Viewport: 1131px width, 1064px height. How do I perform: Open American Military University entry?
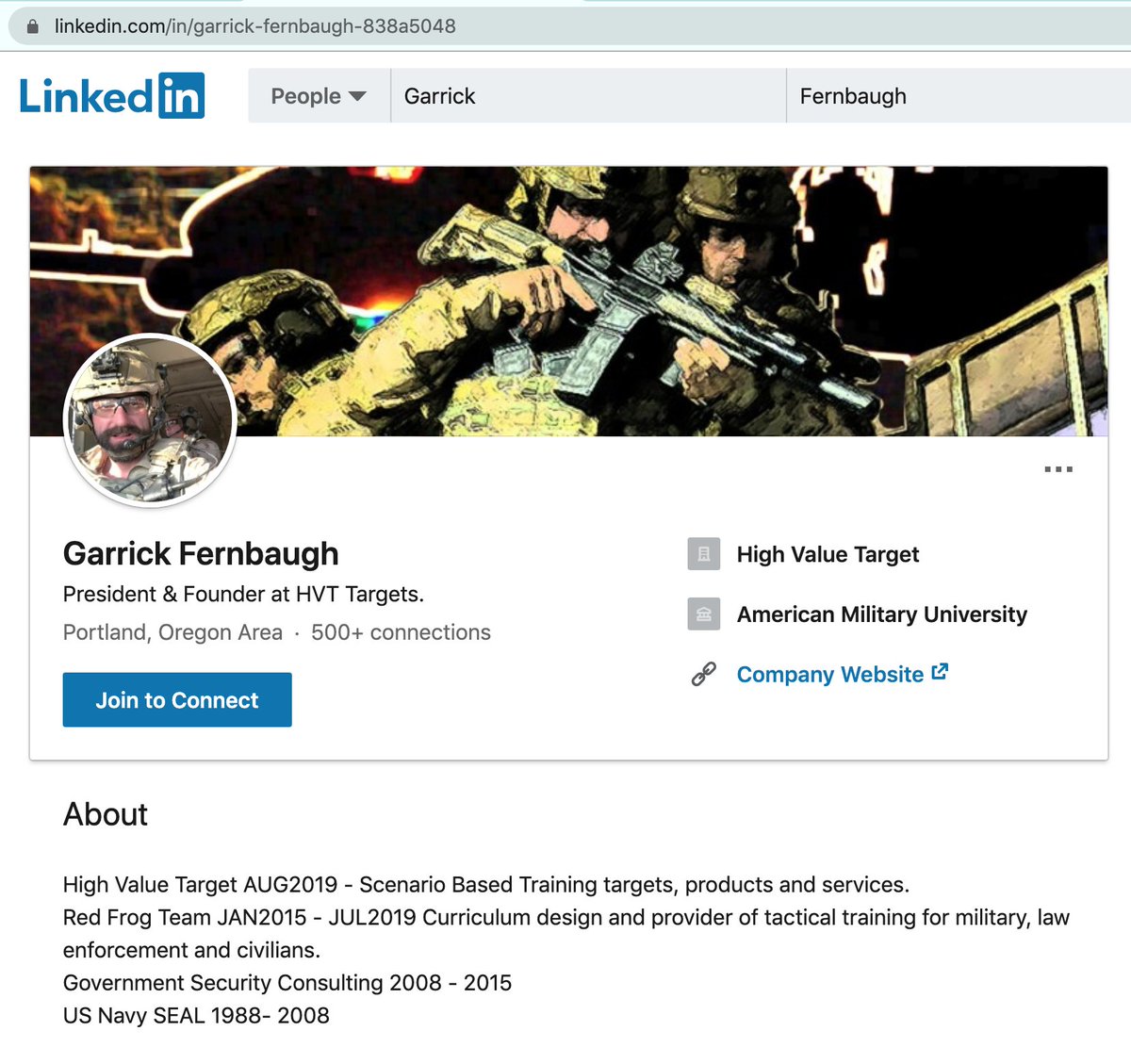click(882, 614)
